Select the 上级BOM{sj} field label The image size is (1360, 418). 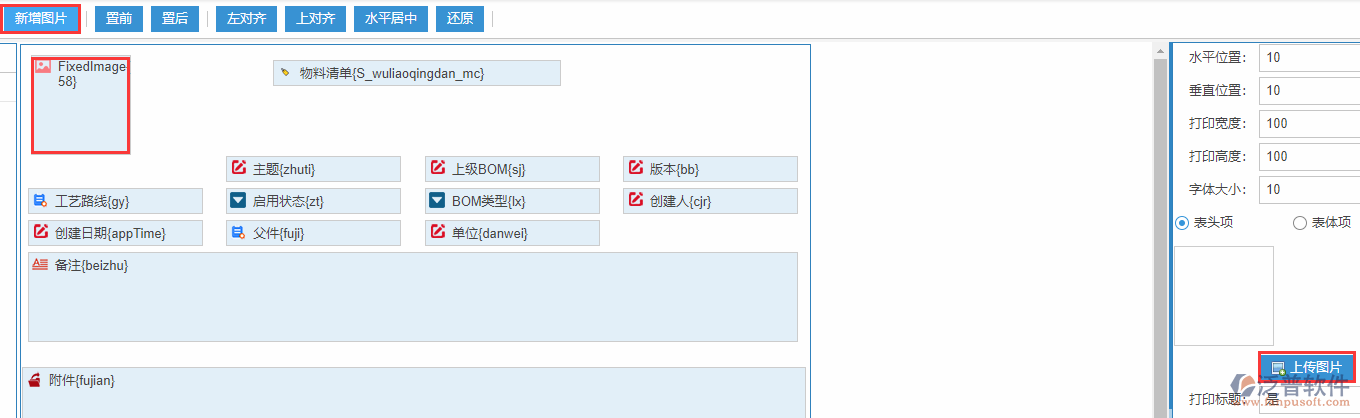click(489, 169)
